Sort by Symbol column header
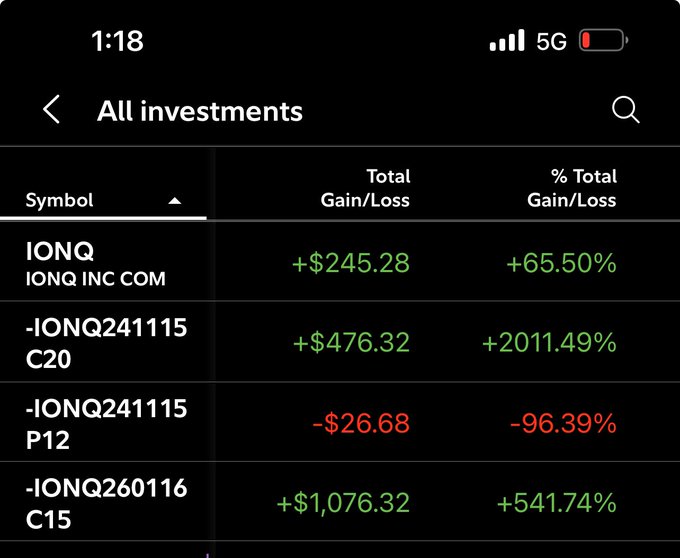680x558 pixels. coord(60,200)
